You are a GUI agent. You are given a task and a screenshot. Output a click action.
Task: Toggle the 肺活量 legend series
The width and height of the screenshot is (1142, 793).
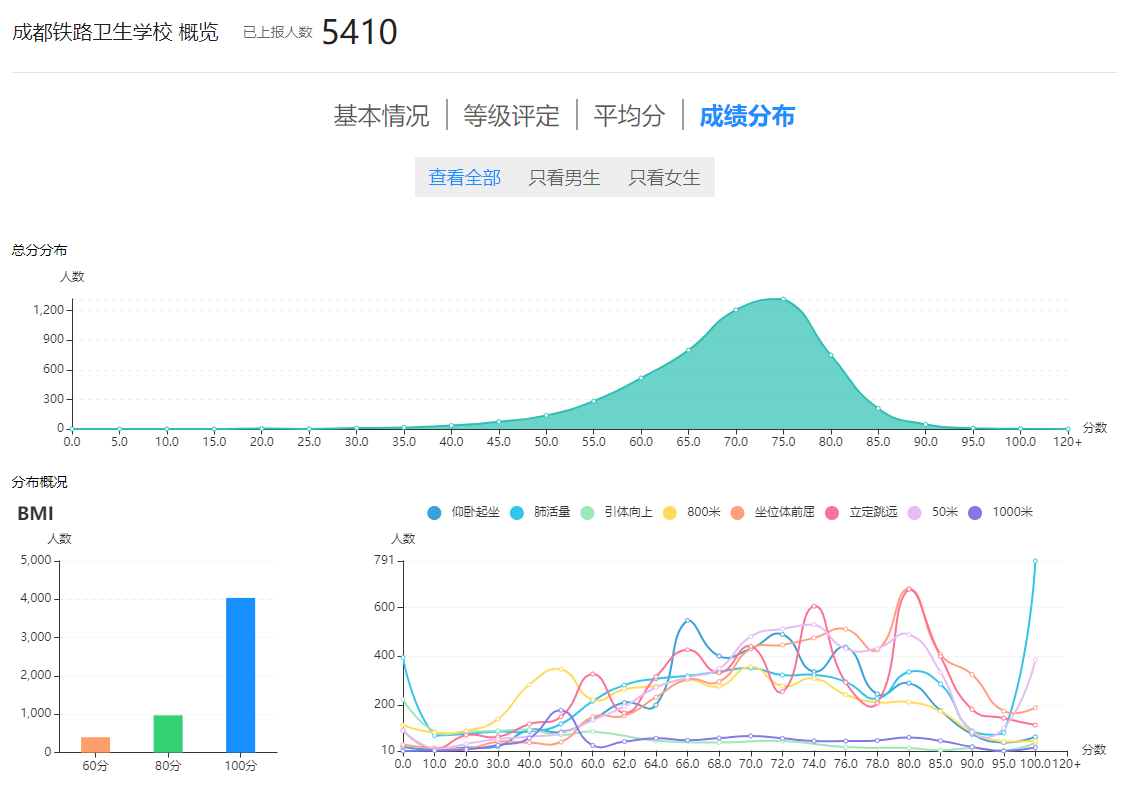[x=540, y=512]
